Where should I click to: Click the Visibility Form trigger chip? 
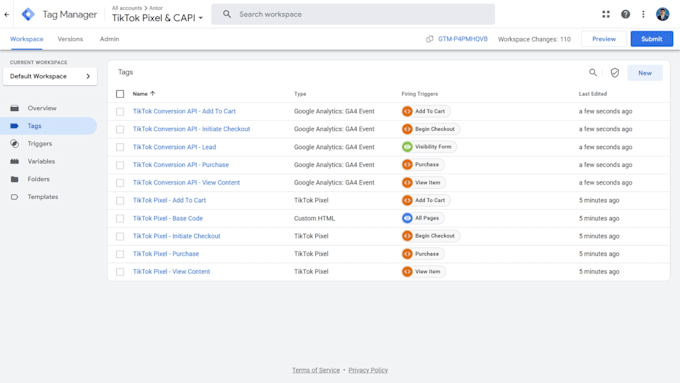point(429,147)
